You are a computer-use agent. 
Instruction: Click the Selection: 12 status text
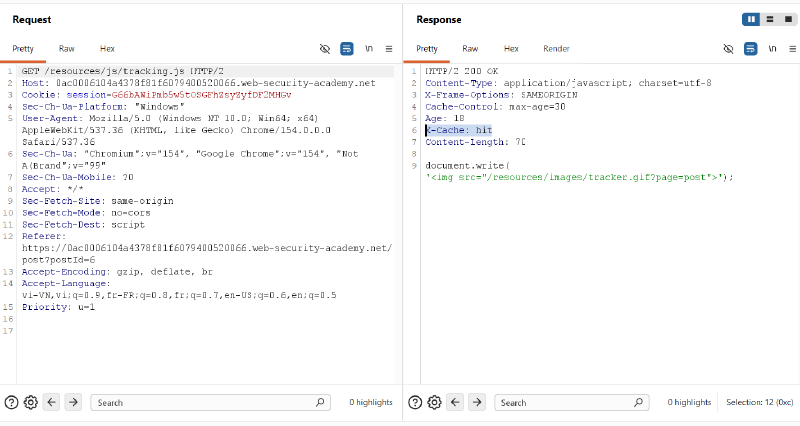click(x=760, y=403)
